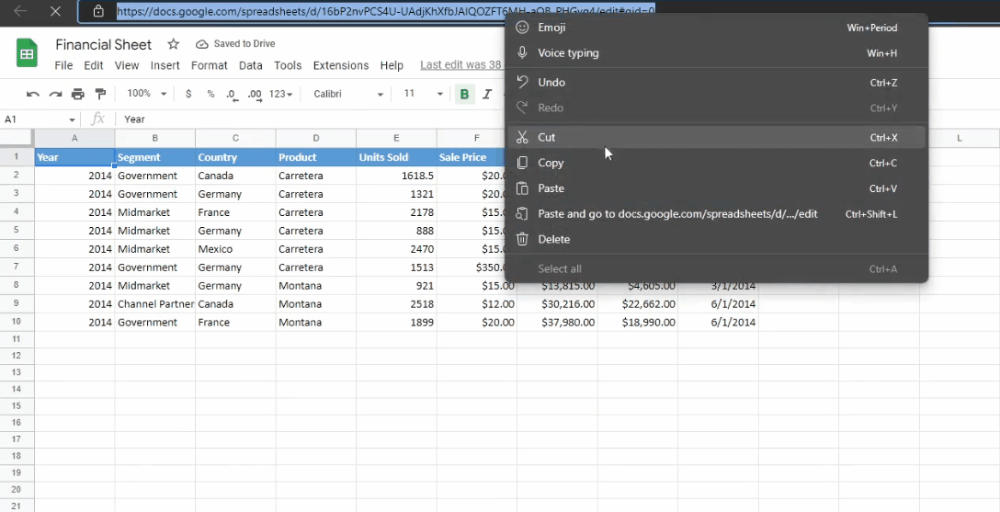Star the Financial Sheet document
Image resolution: width=1000 pixels, height=512 pixels.
tap(173, 44)
